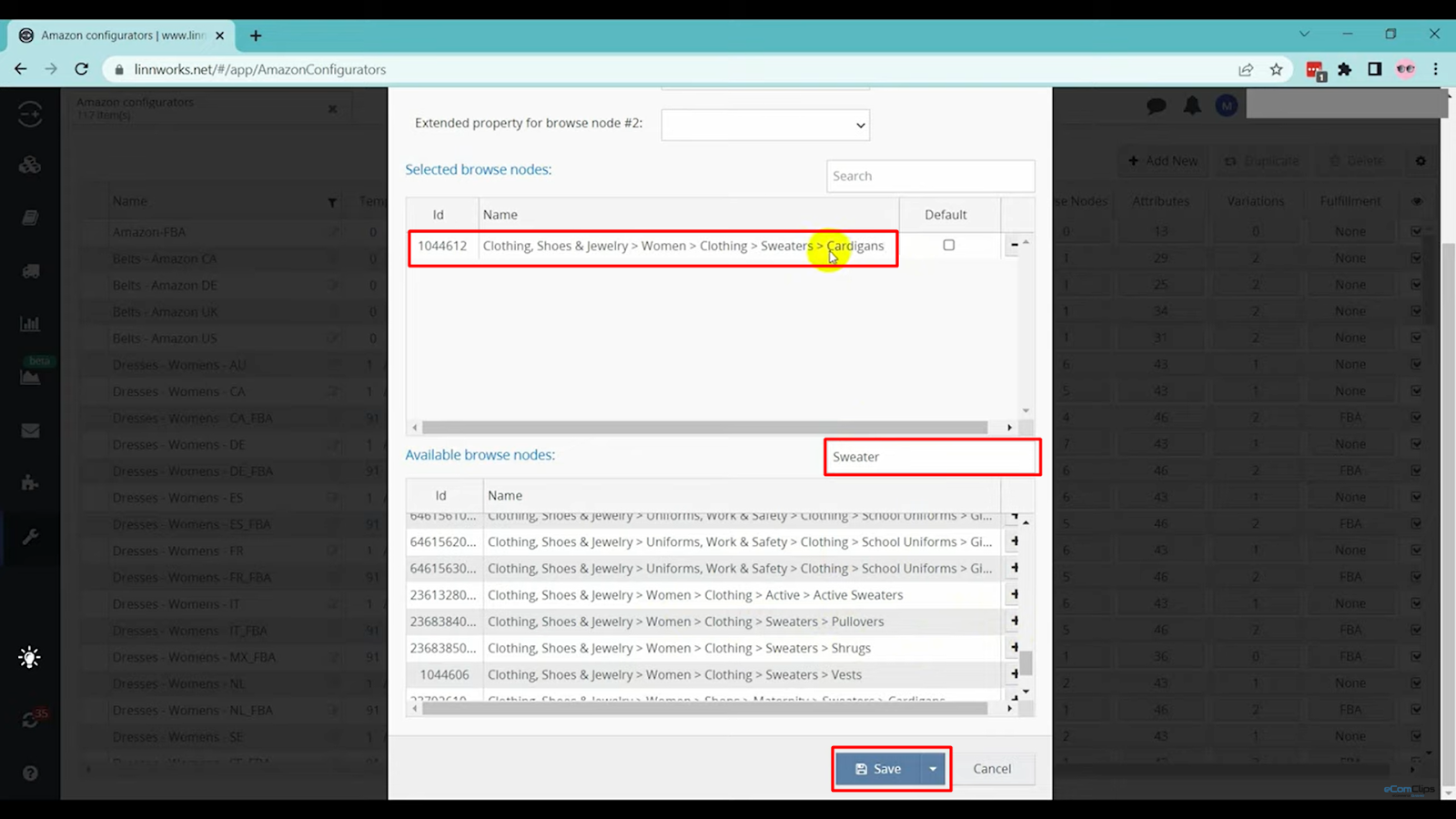Add Active Sweaters node with plus icon
Image resolution: width=1456 pixels, height=819 pixels.
pyautogui.click(x=1014, y=594)
